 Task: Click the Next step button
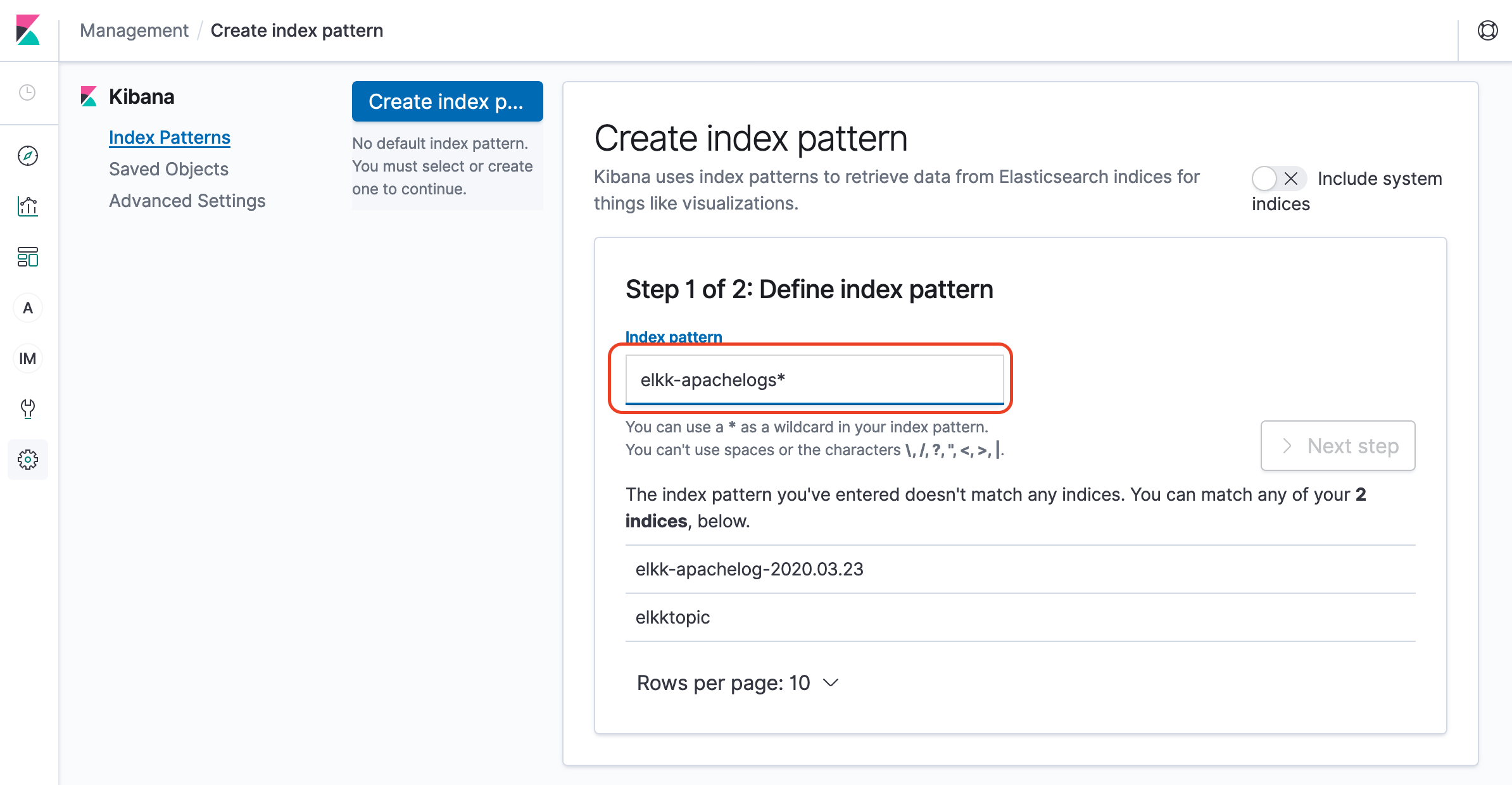pyautogui.click(x=1338, y=446)
